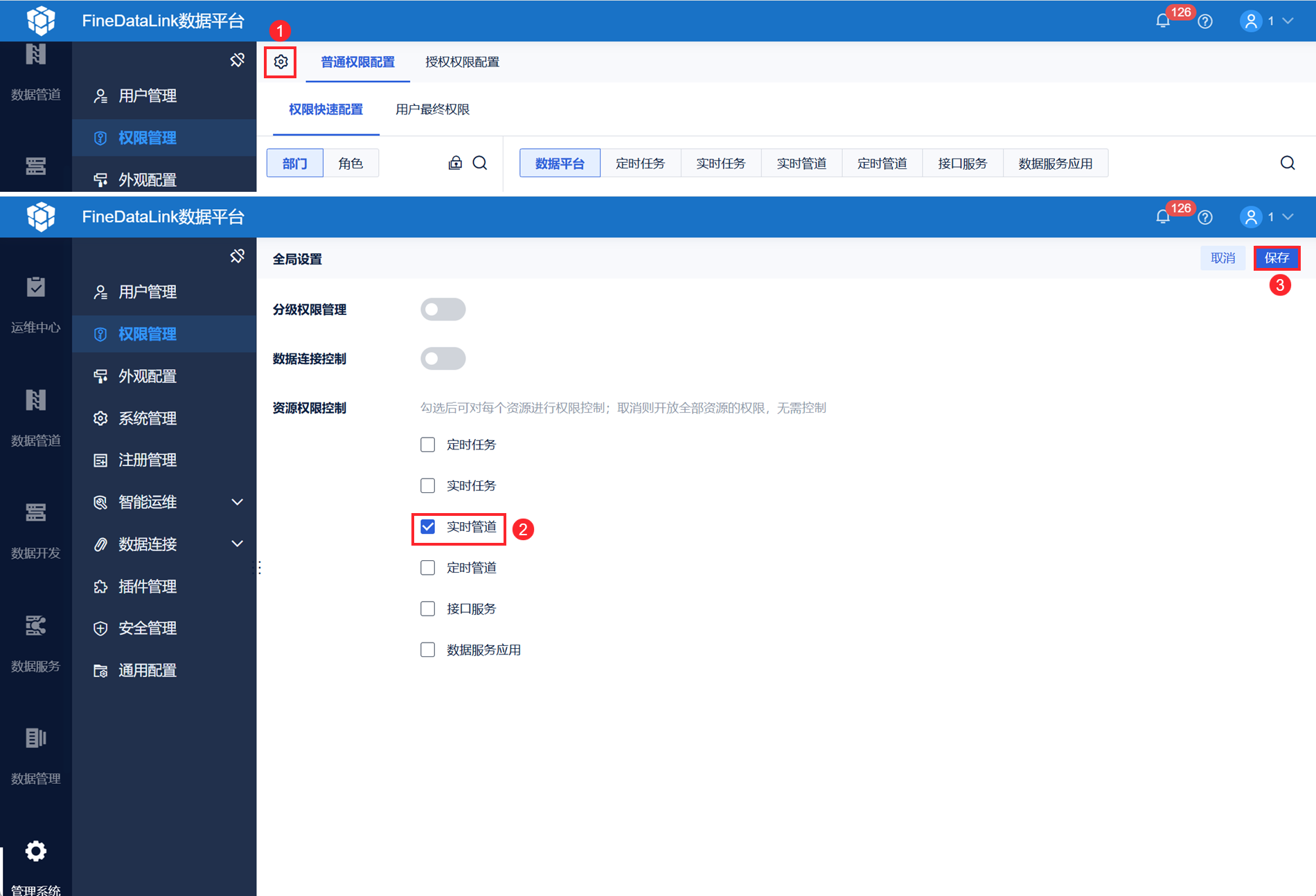
Task: Click lock icon beside department search
Action: click(x=455, y=163)
